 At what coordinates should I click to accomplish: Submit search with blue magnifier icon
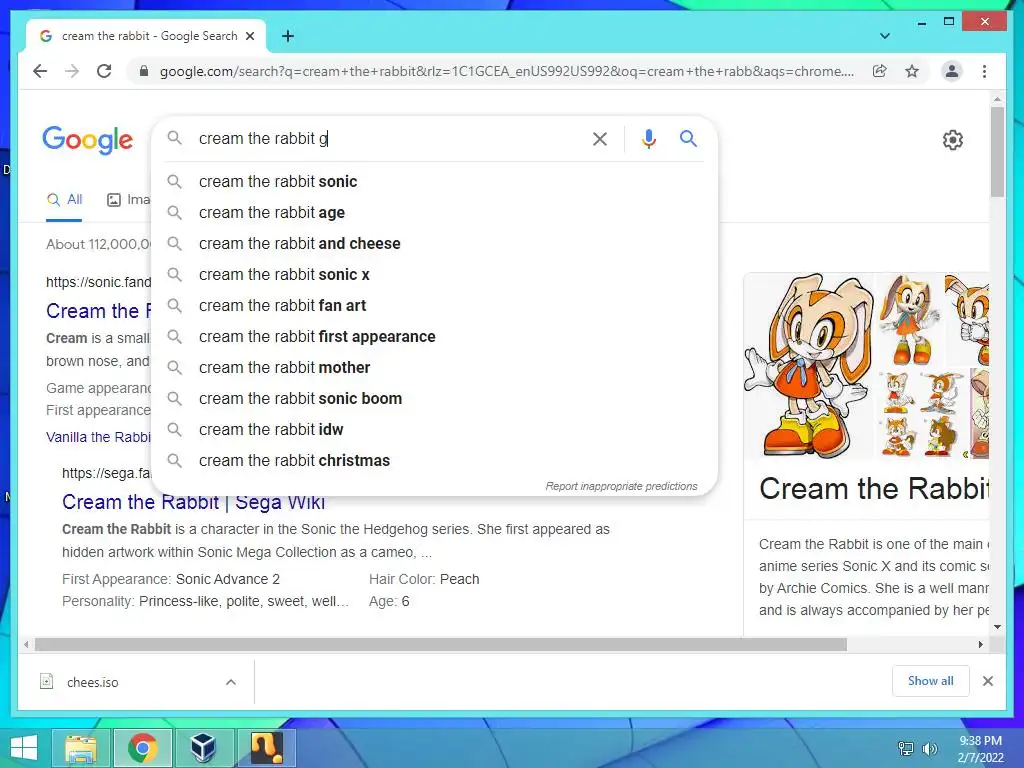tap(688, 138)
